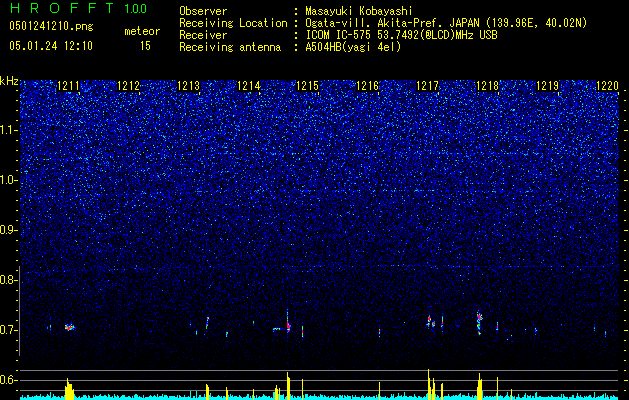The width and height of the screenshot is (629, 400).
Task: Click the Observer field label
Action: coord(203,11)
